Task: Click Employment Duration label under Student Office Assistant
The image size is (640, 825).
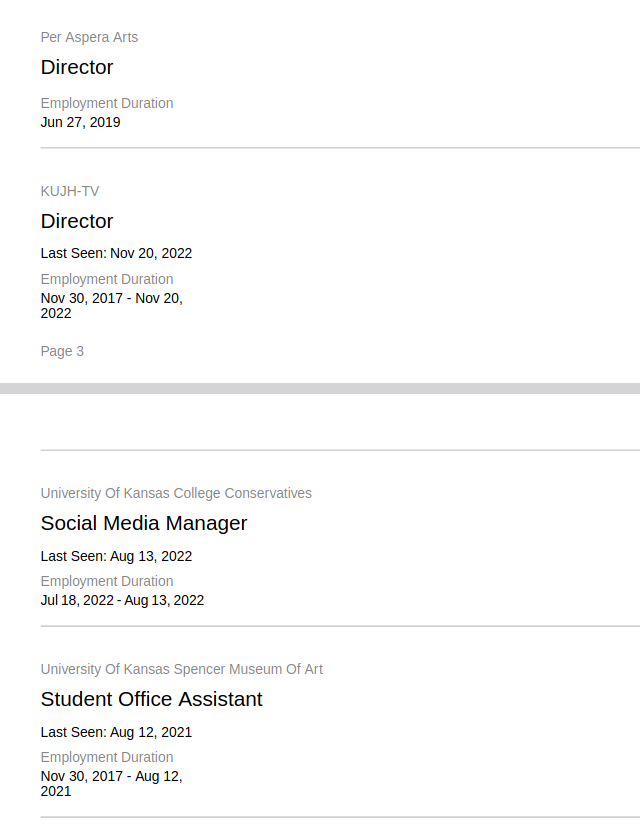Action: click(x=107, y=757)
